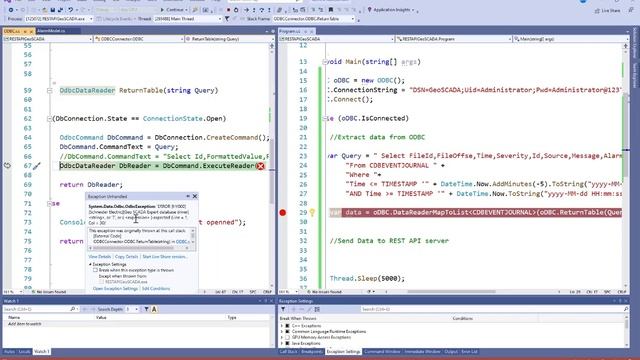This screenshot has height=360, width=640.
Task: Click the Restart debugging icon
Action: point(236,10)
